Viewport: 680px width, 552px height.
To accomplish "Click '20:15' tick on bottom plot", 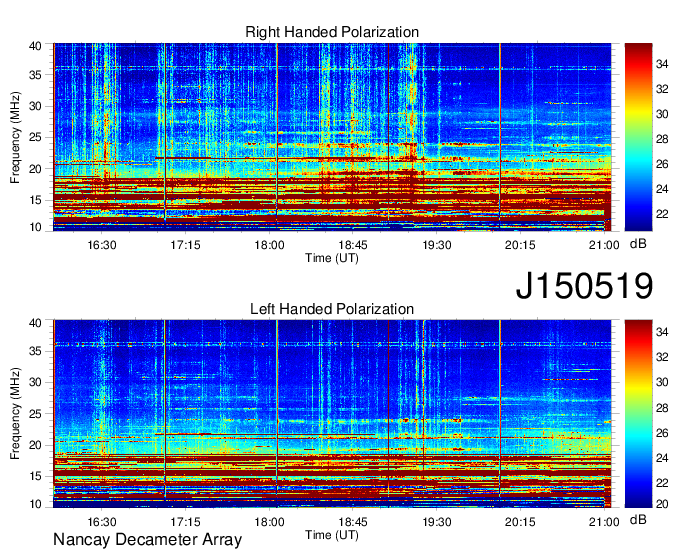I will point(520,522).
